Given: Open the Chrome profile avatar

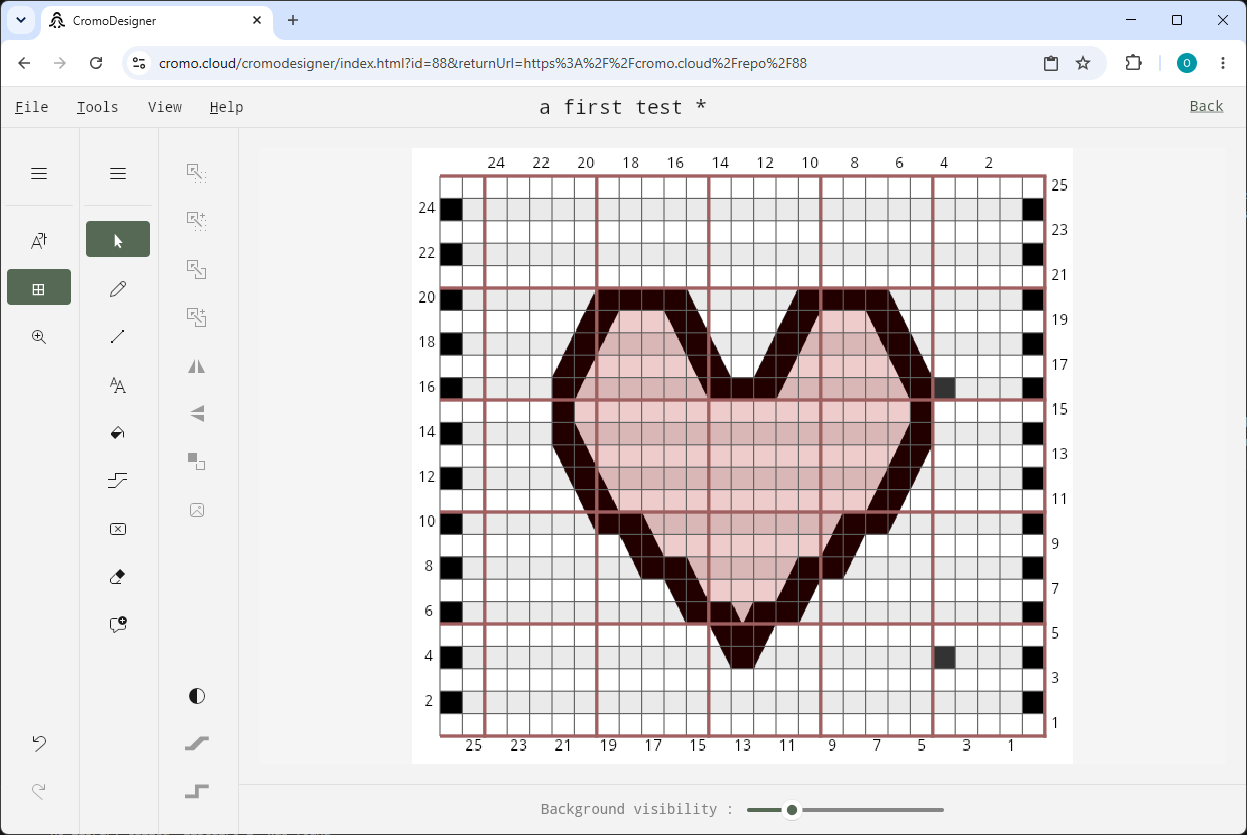Looking at the screenshot, I should pos(1187,63).
